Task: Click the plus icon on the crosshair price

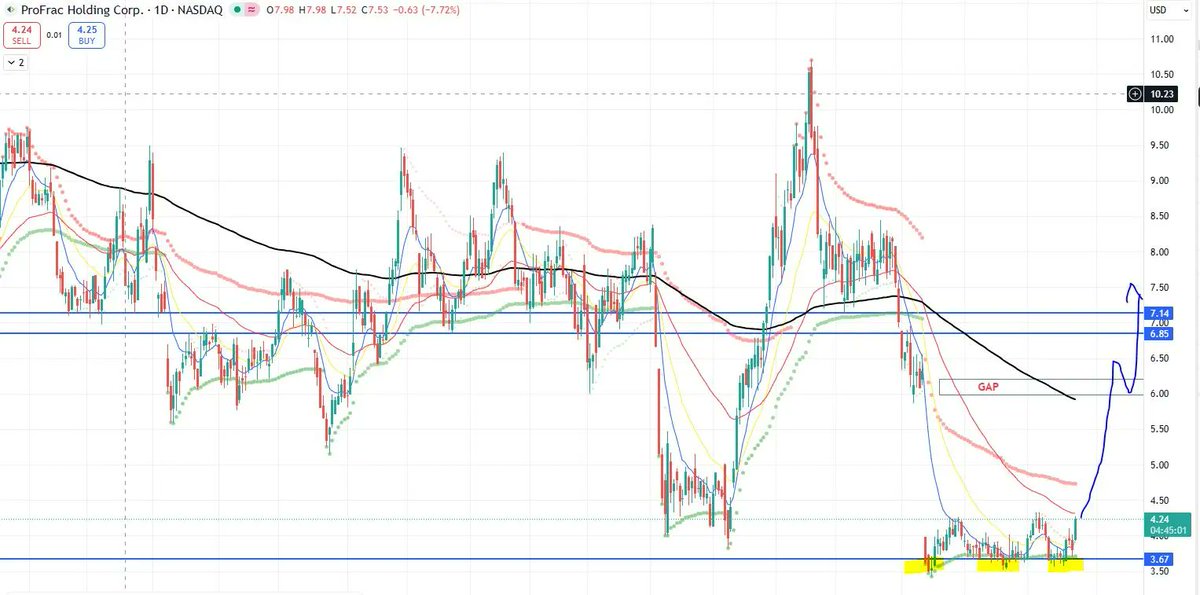Action: [1135, 94]
